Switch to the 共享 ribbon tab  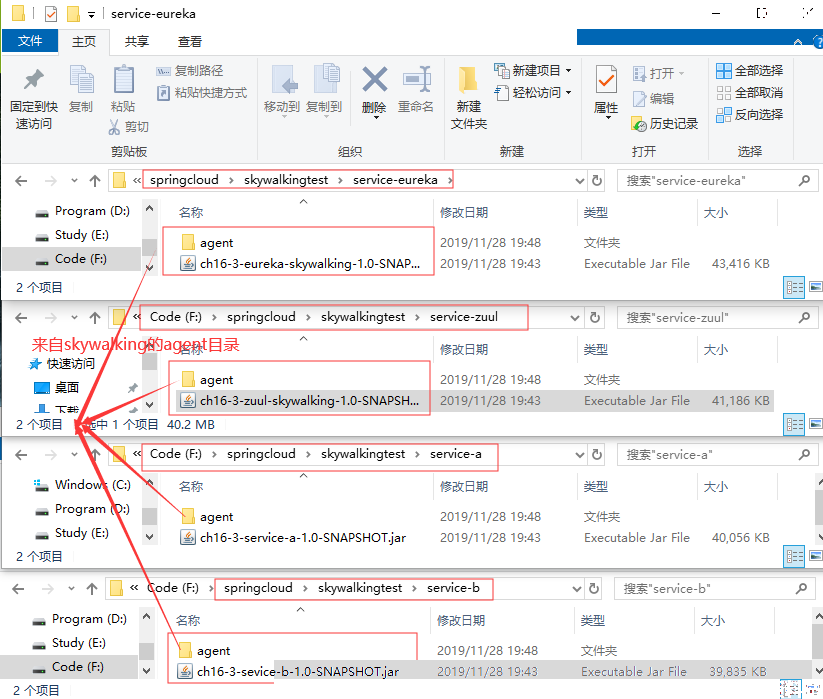click(x=136, y=41)
